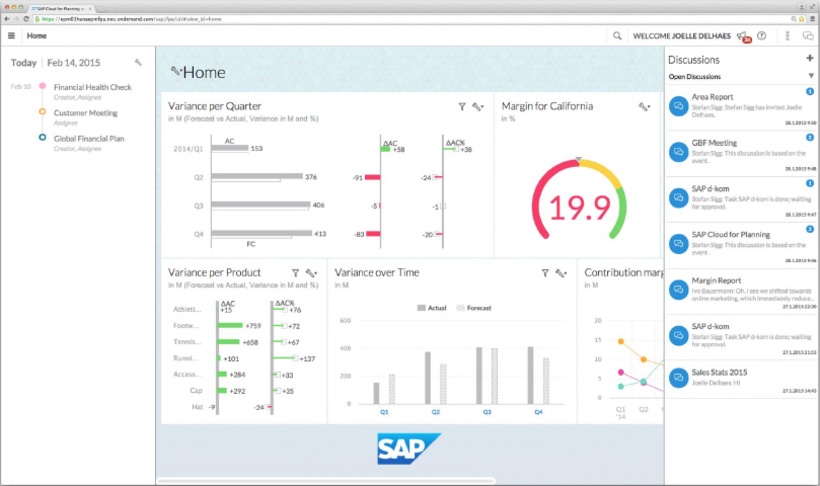Screen dimensions: 820x486
Task: Click the horizontal scrollbar below the dashboard
Action: pyautogui.click(x=326, y=481)
